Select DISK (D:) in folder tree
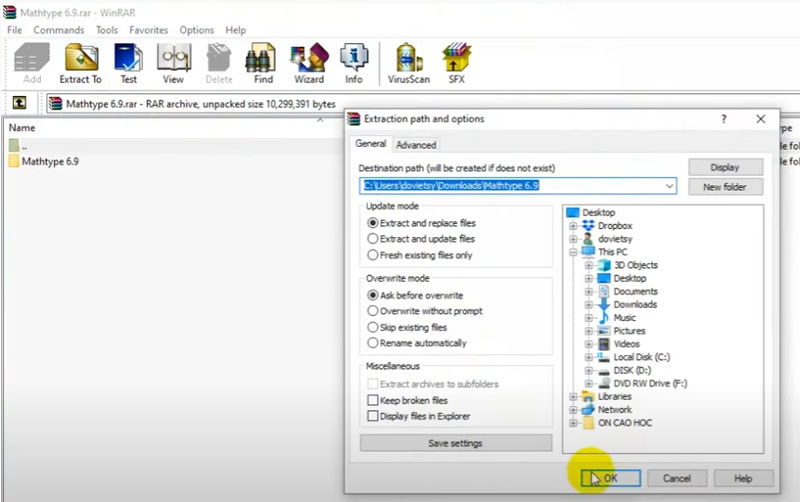The width and height of the screenshot is (800, 502). pyautogui.click(x=632, y=370)
